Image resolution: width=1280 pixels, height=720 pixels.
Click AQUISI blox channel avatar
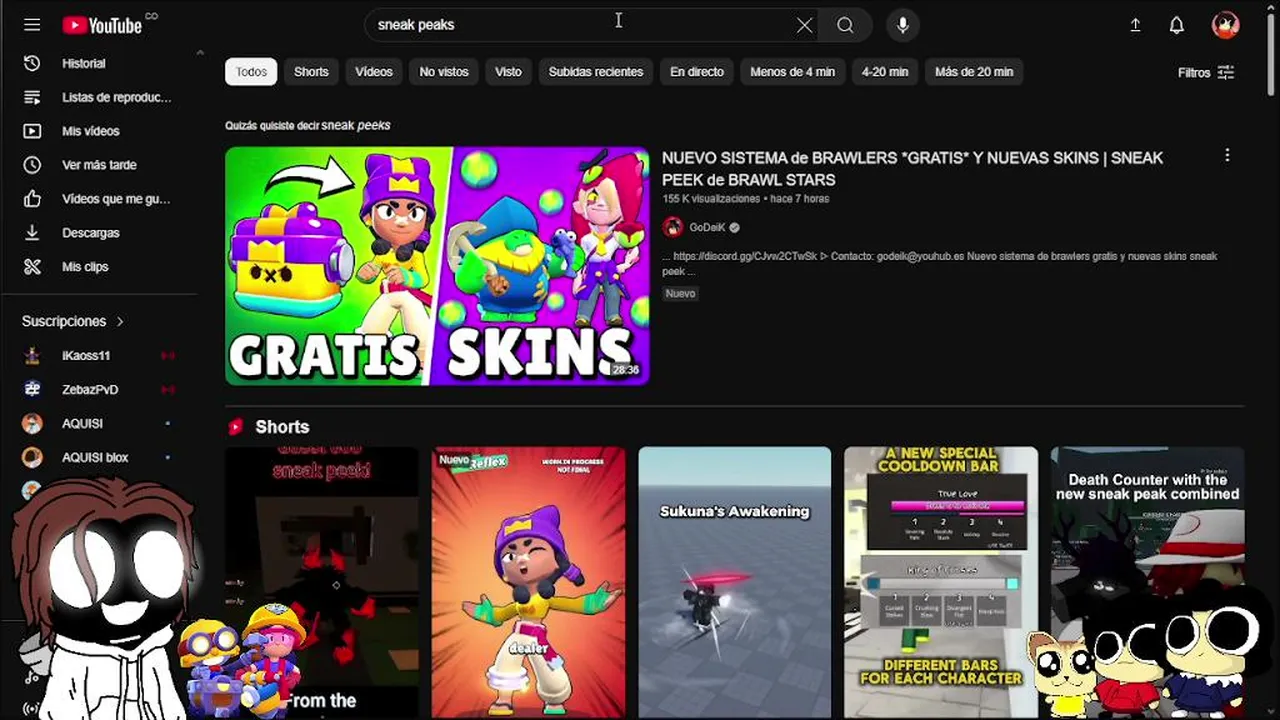(x=32, y=457)
